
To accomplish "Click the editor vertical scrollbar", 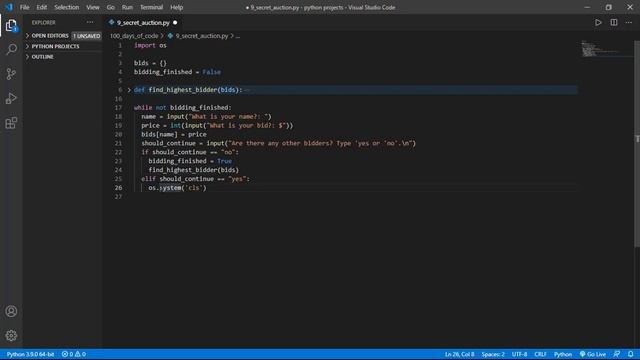I will coord(637,143).
